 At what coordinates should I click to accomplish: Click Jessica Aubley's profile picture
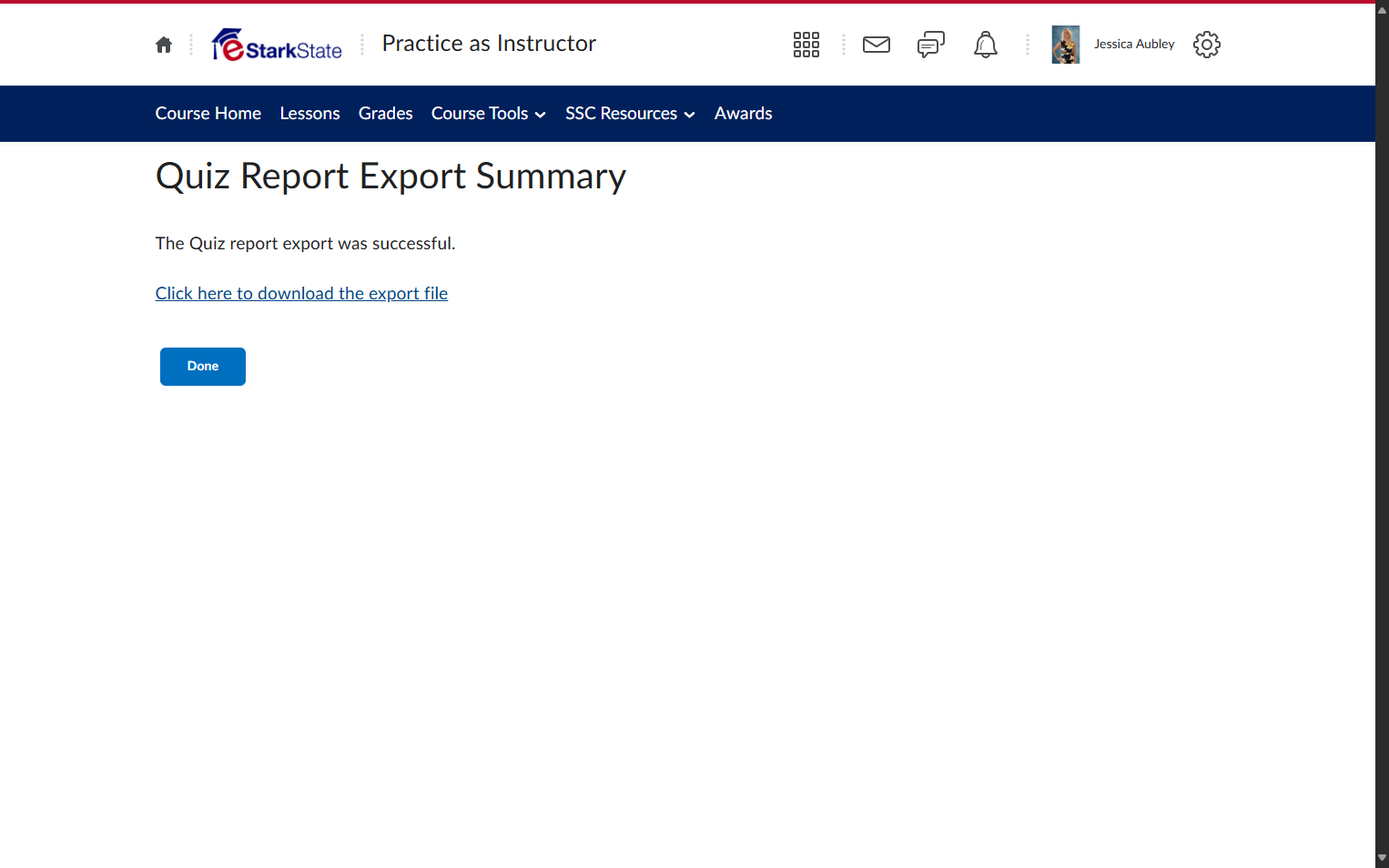tap(1066, 45)
